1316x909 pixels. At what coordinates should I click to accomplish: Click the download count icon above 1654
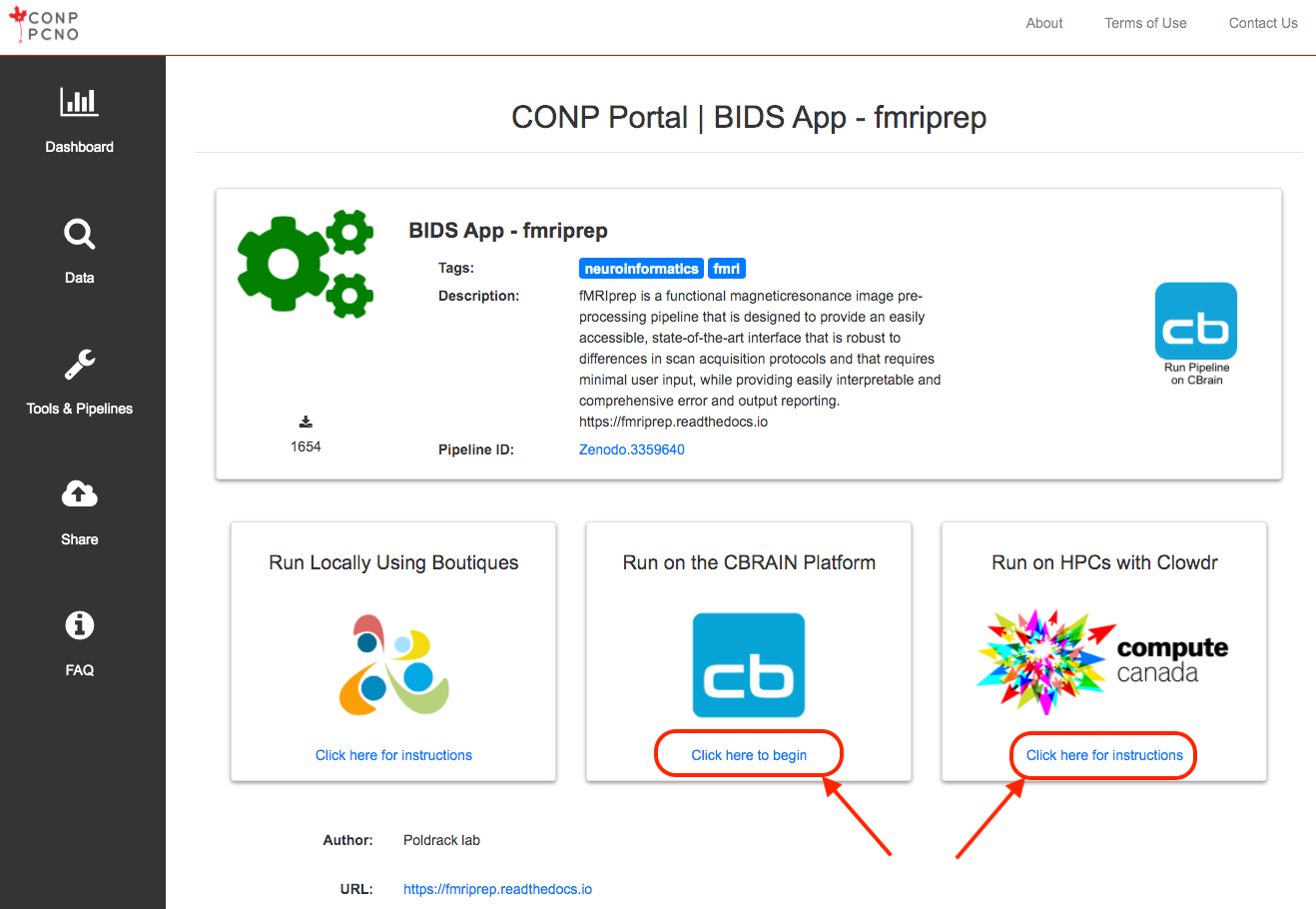[x=306, y=422]
